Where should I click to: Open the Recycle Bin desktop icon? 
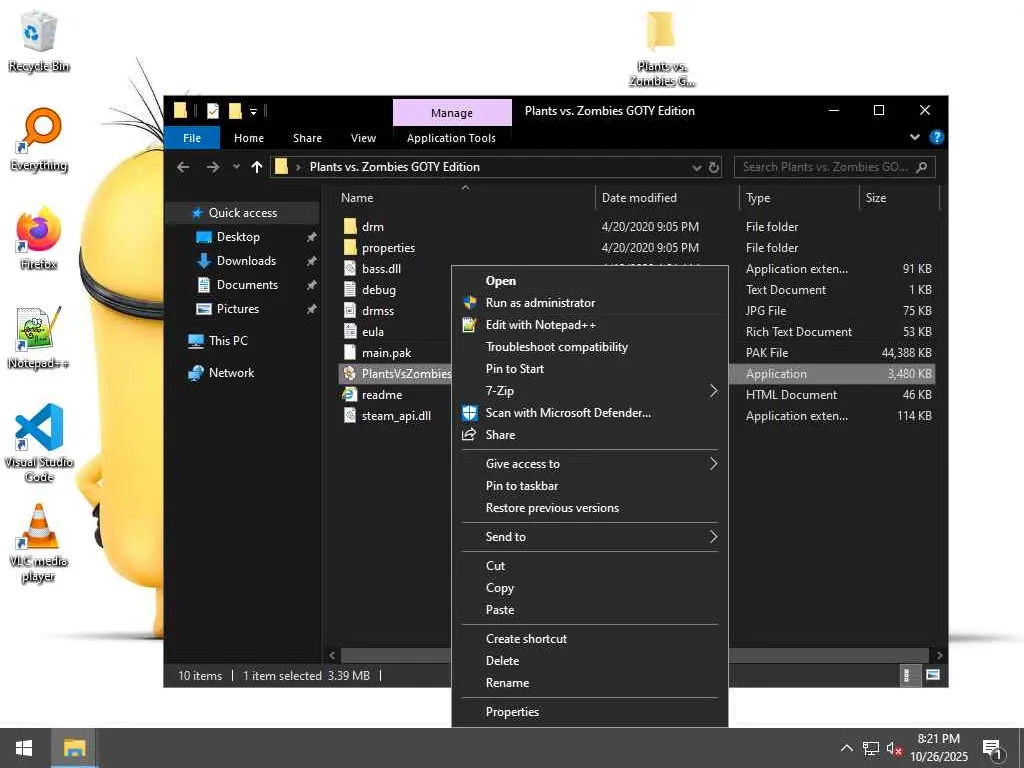click(39, 42)
